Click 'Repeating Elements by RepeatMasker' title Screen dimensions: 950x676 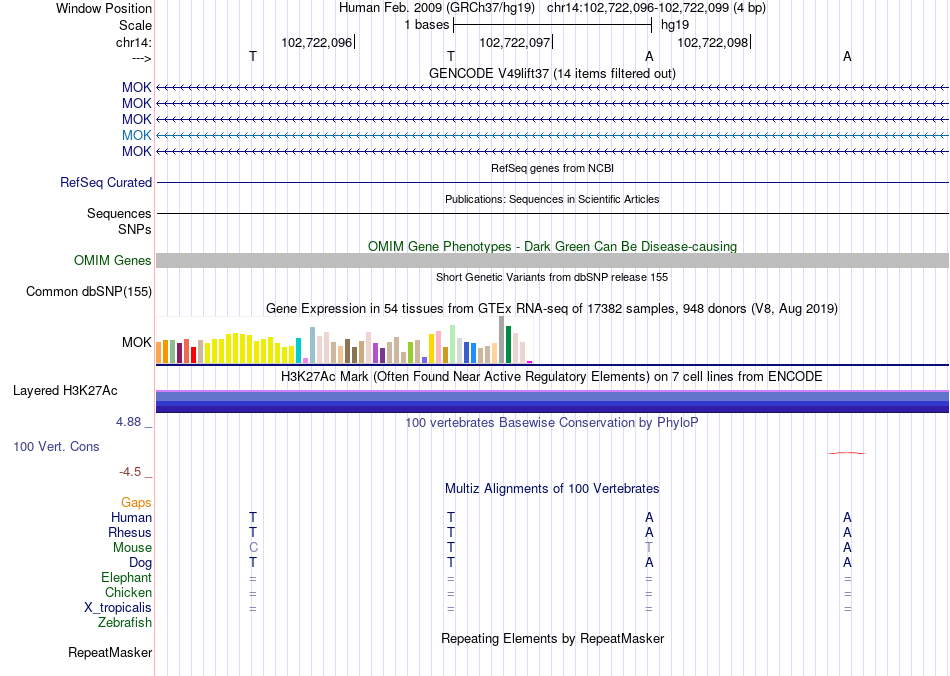(x=552, y=638)
